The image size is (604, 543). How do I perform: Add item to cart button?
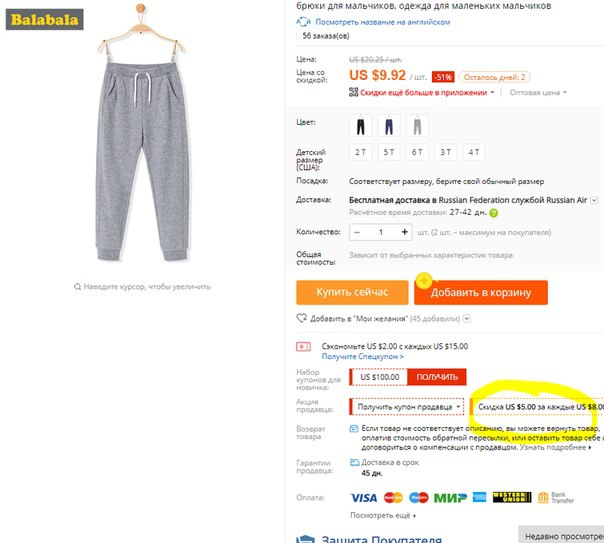pos(481,292)
